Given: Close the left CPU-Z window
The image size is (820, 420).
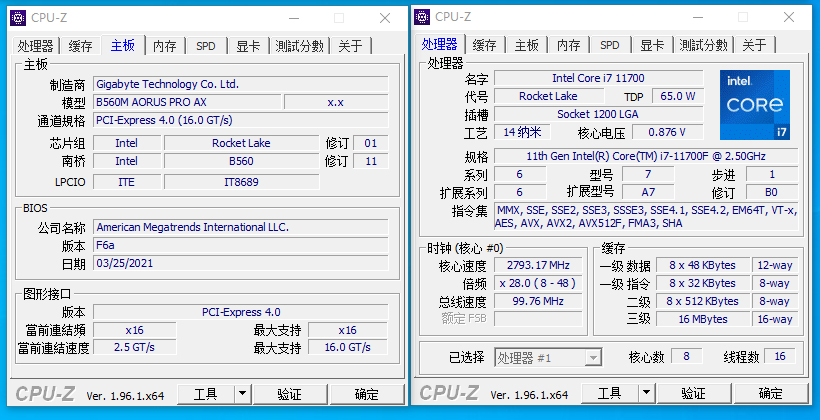Looking at the screenshot, I should (385, 18).
